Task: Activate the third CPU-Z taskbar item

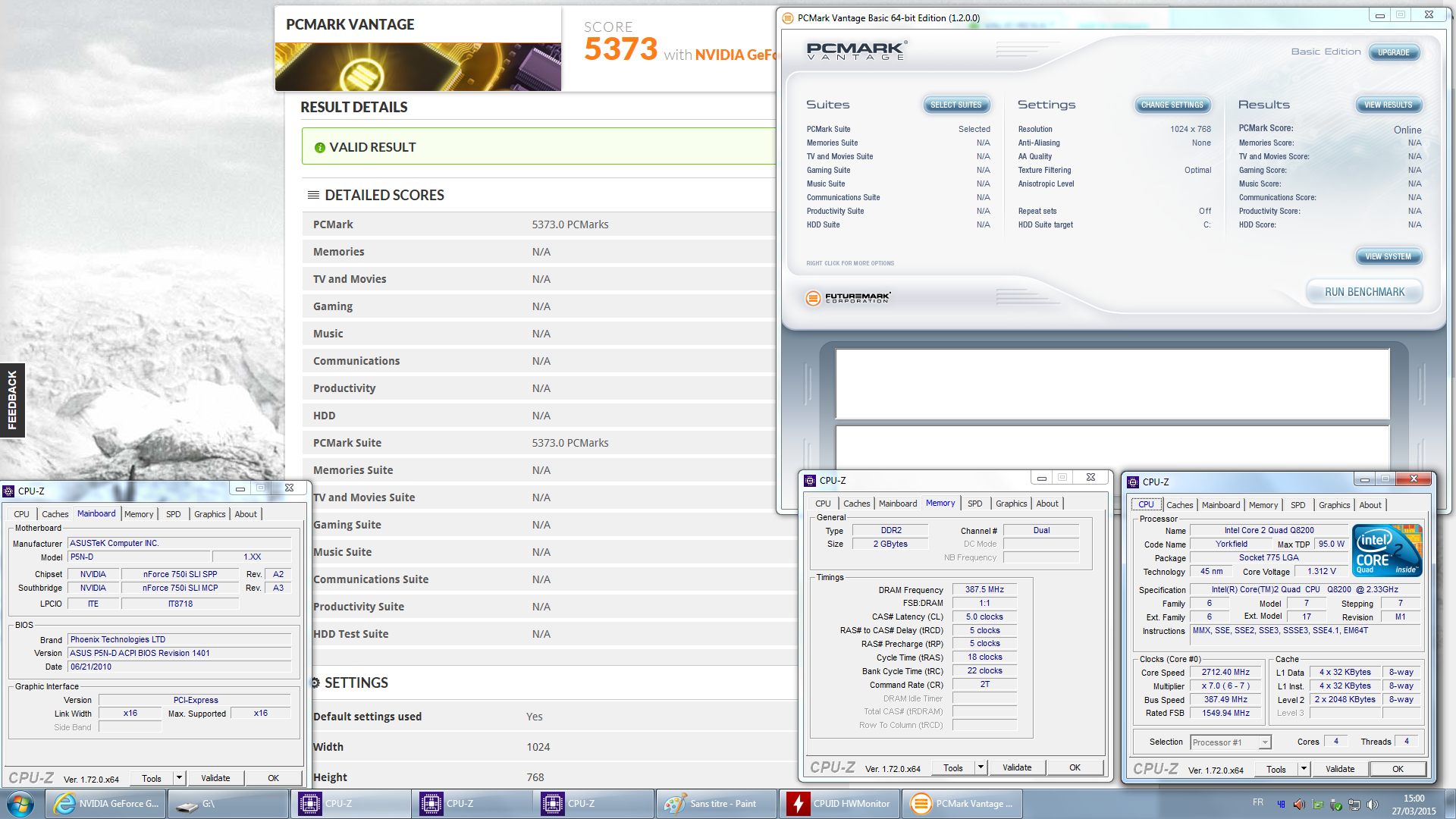Action: coord(595,804)
